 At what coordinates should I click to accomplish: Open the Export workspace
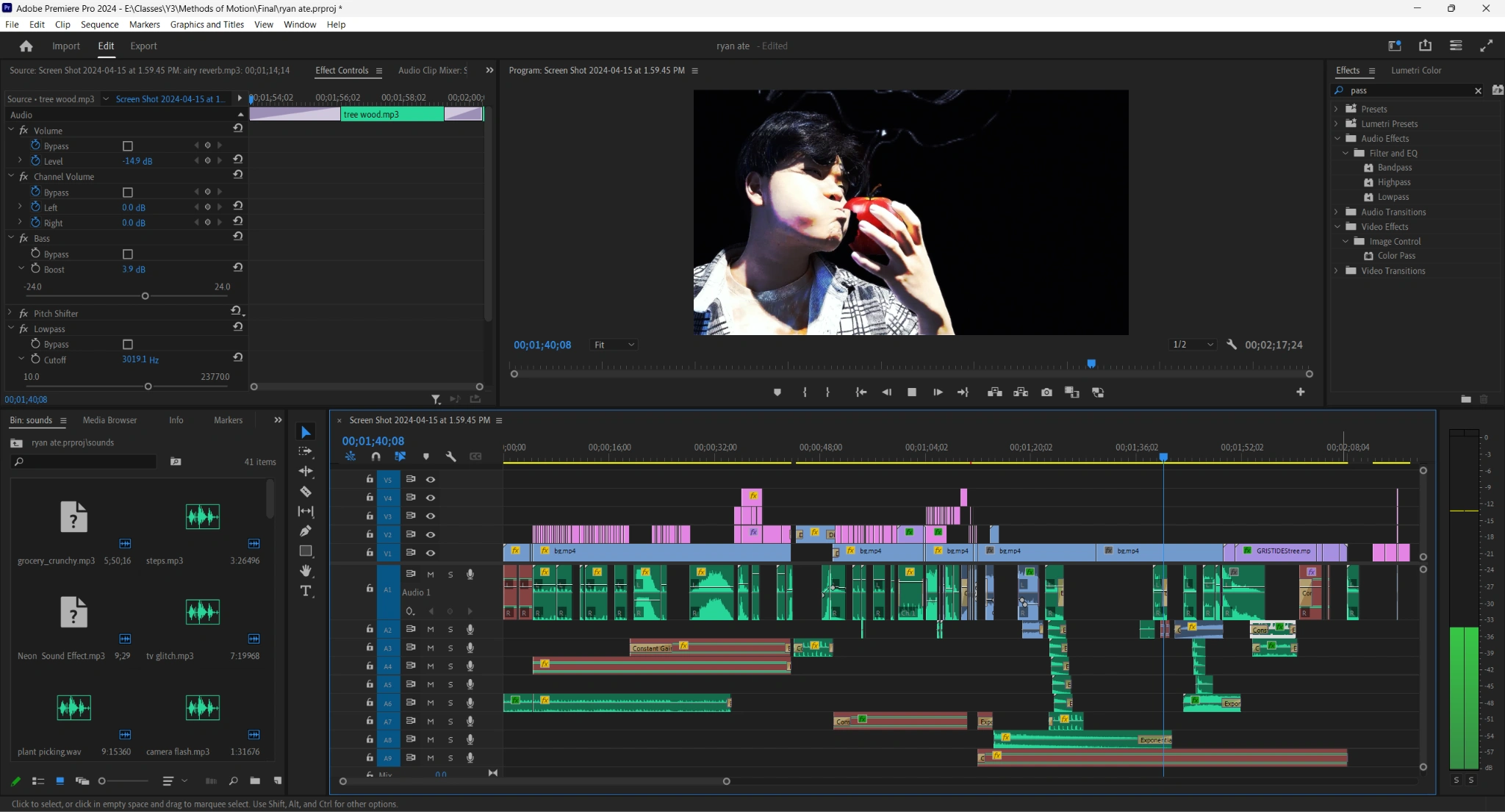tap(143, 46)
